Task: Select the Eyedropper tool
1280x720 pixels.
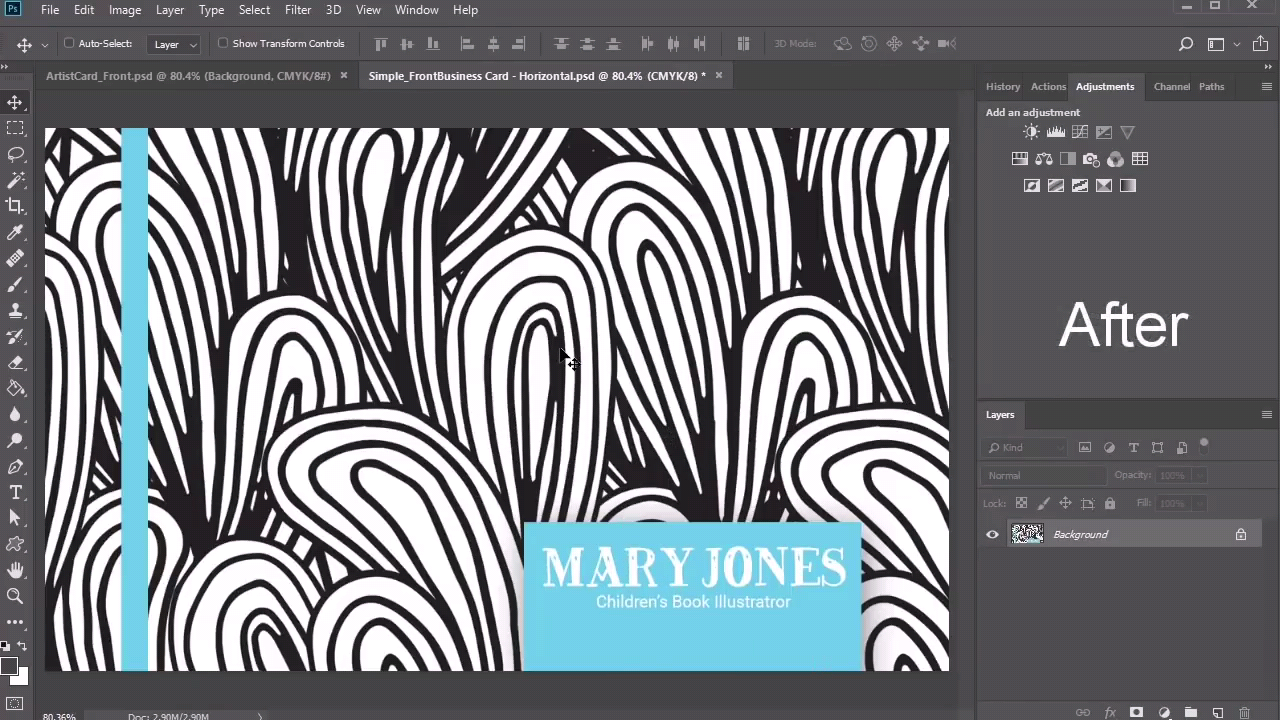Action: pyautogui.click(x=15, y=232)
